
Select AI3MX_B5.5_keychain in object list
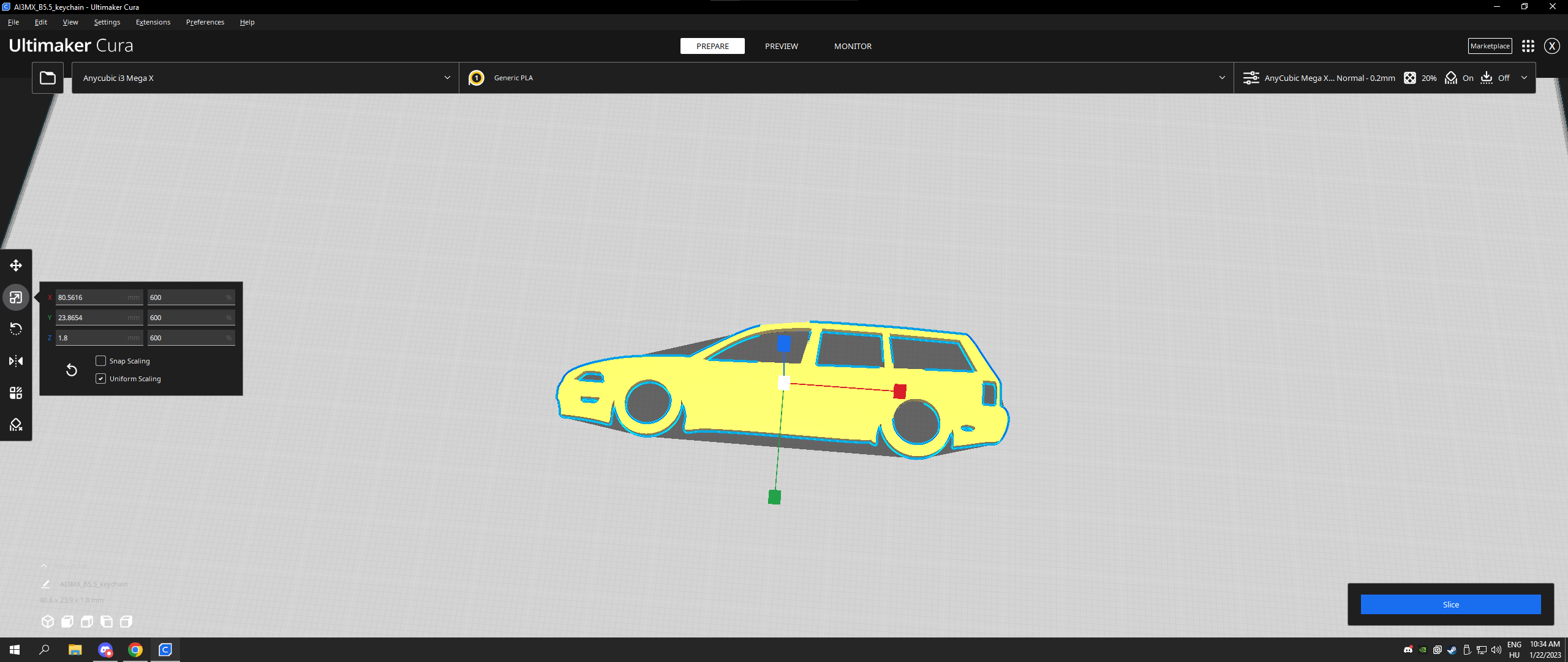94,584
